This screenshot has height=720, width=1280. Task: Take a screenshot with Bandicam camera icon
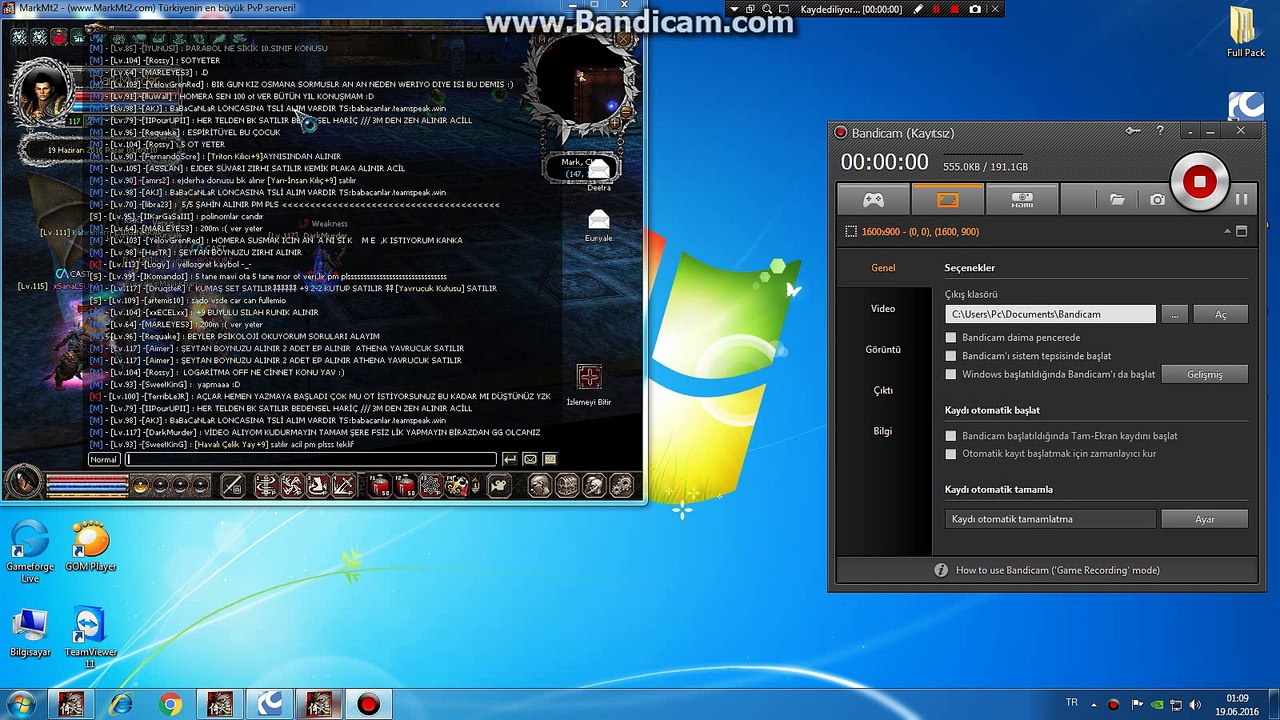pos(1157,200)
